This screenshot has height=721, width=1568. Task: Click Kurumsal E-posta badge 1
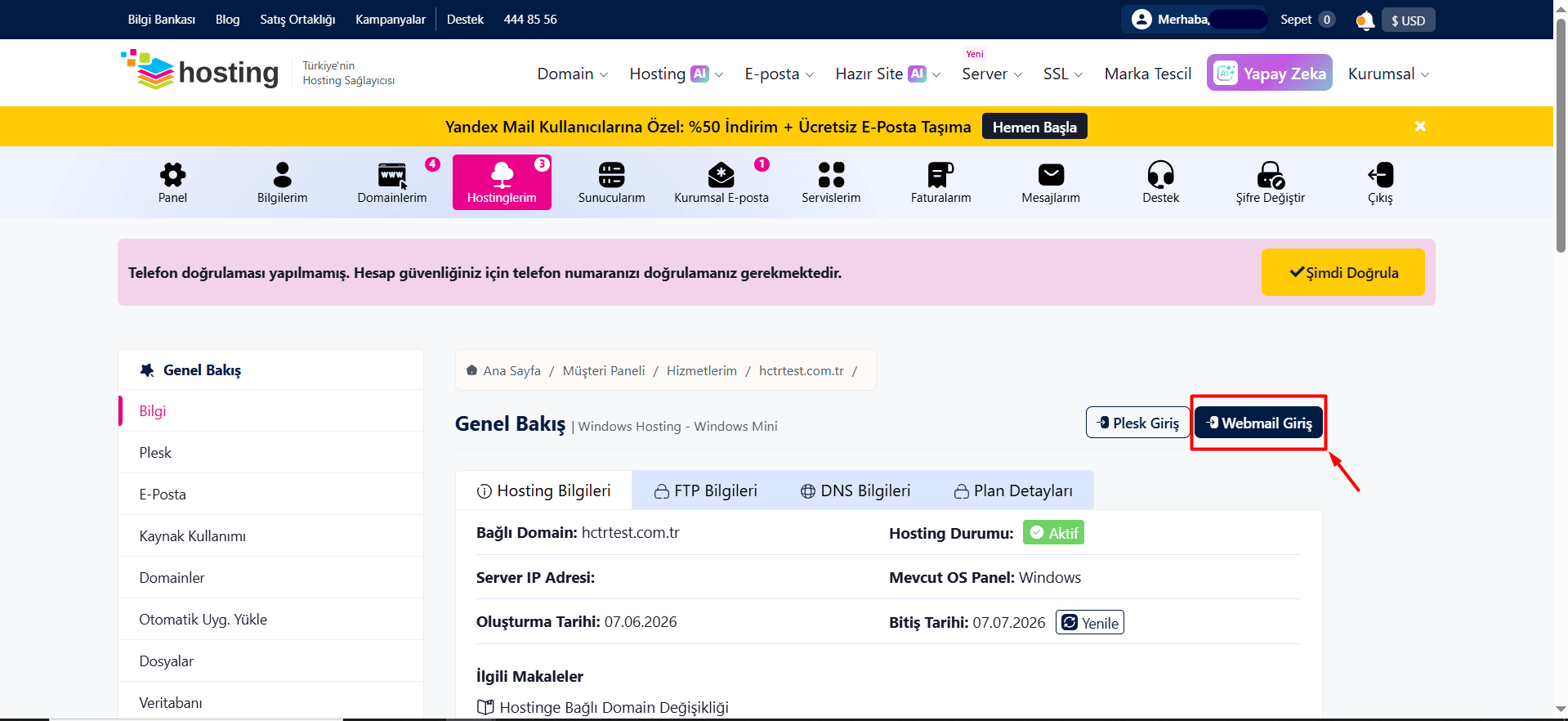point(762,163)
